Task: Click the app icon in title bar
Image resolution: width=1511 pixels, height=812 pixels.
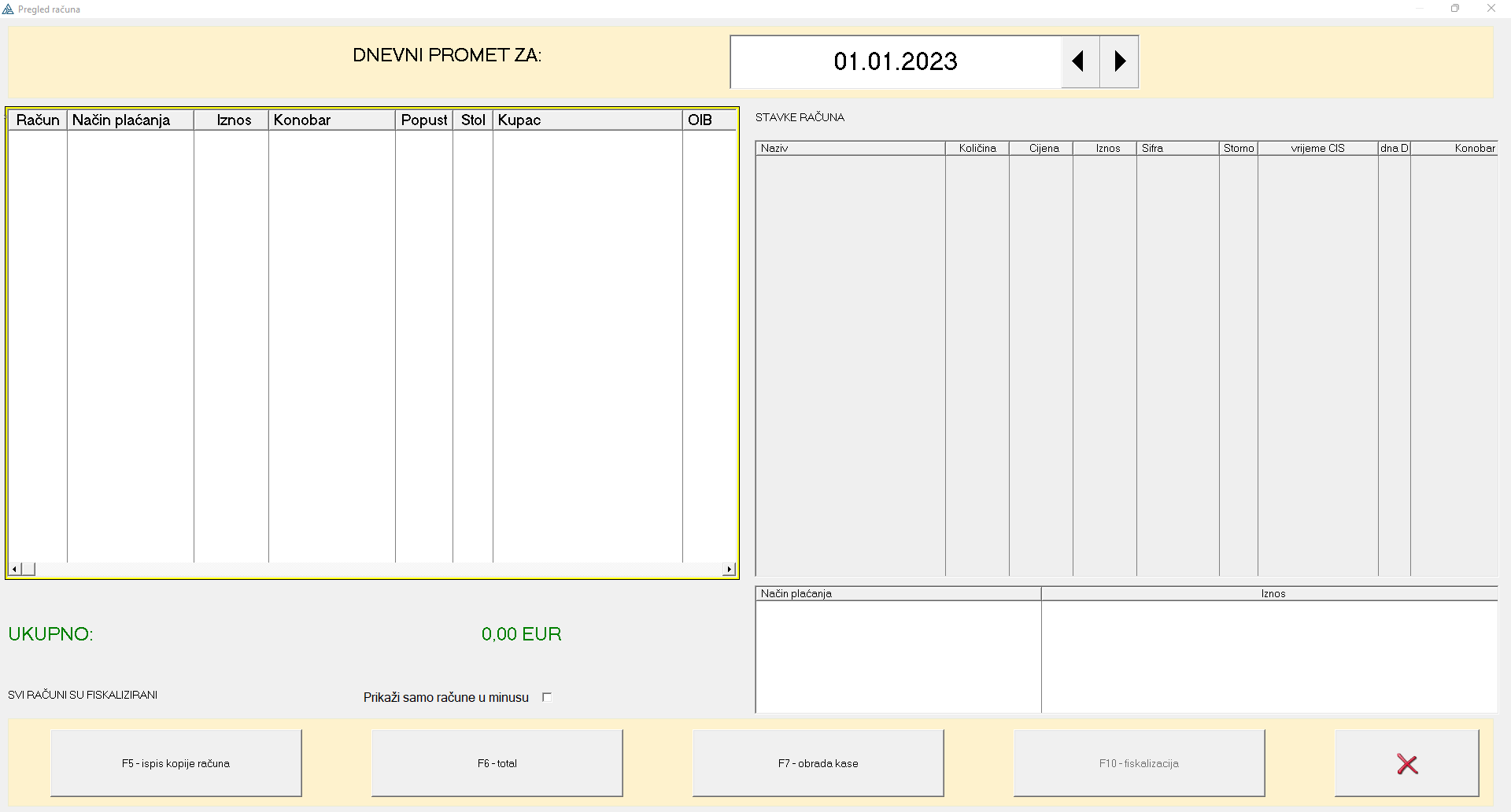Action: pyautogui.click(x=9, y=9)
